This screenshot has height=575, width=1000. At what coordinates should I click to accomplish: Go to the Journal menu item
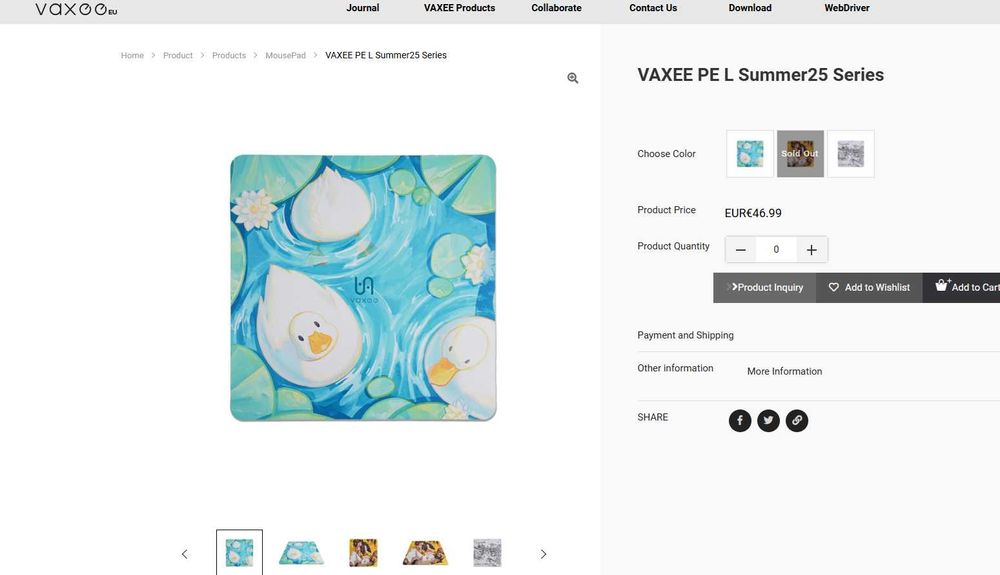(x=363, y=8)
